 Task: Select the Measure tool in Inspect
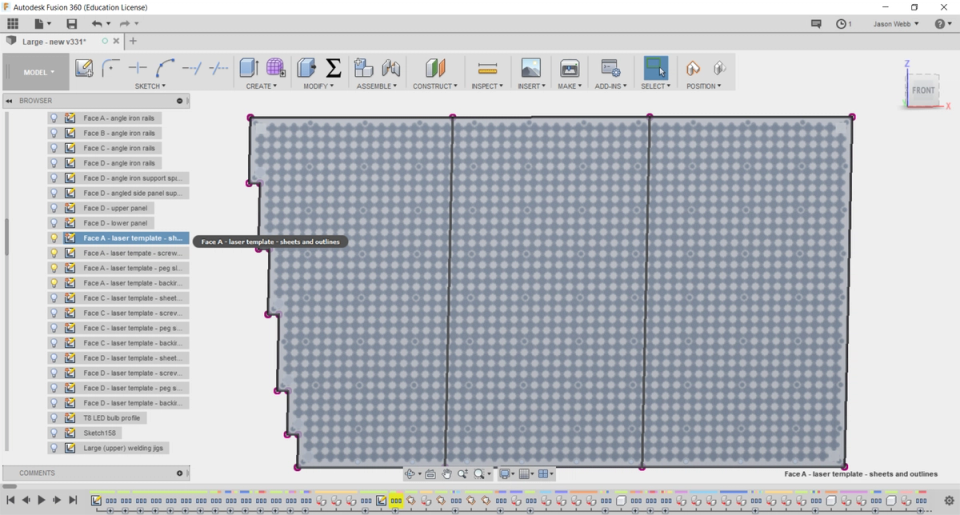click(x=487, y=68)
